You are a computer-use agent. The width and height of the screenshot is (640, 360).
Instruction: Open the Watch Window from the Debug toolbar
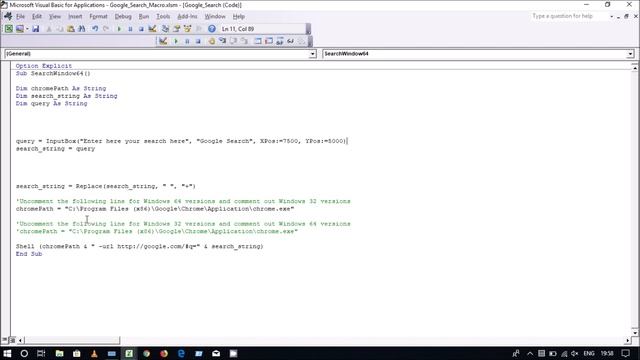[x=280, y=41]
